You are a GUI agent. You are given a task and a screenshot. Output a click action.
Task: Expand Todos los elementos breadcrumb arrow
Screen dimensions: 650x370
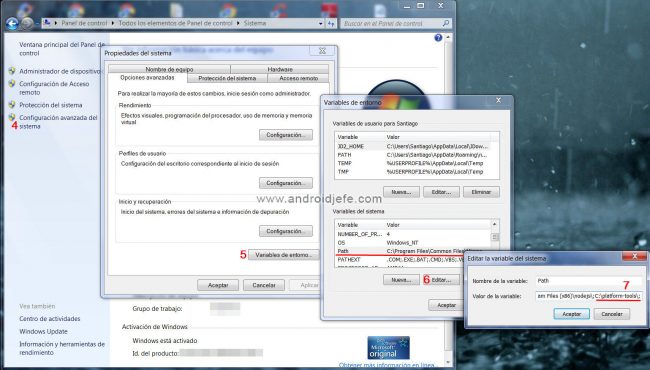pyautogui.click(x=238, y=23)
